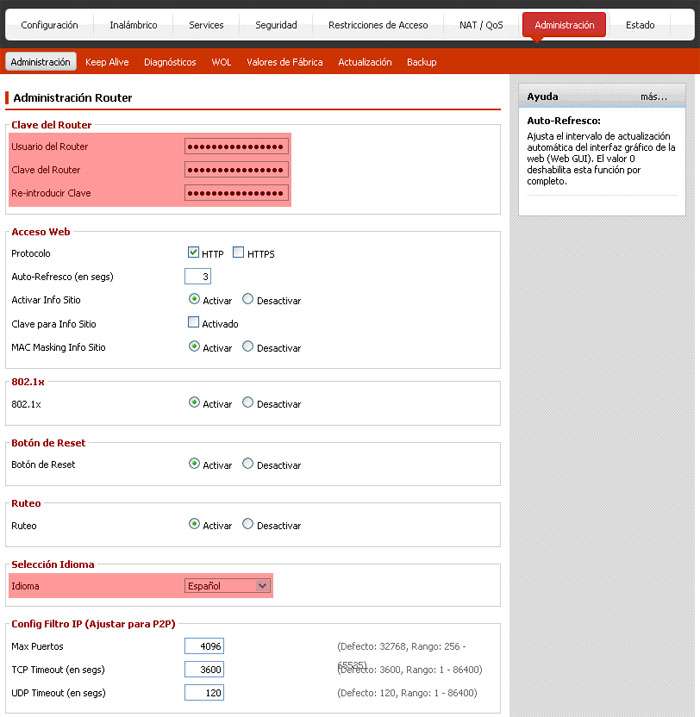Open the Estado tab
700x717 pixels.
[640, 25]
